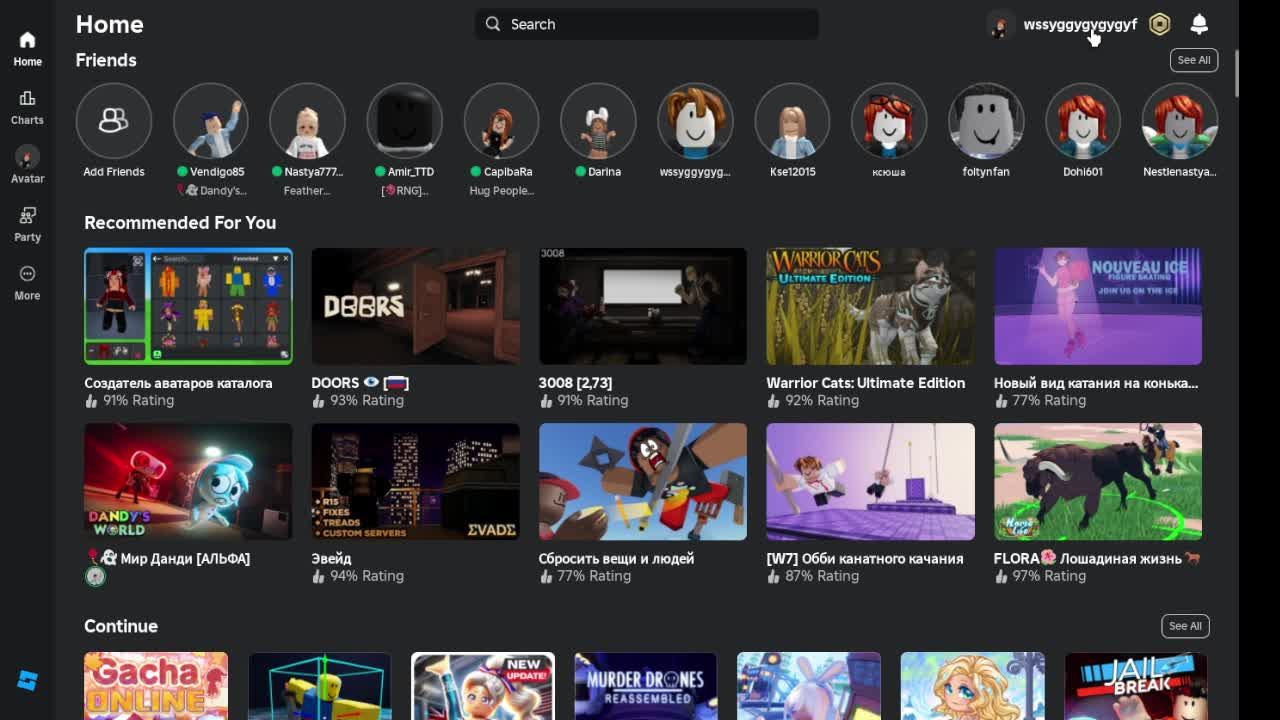Screen dimensions: 1280x720
Task: Open the [W7] Обби канатного качания thumbnail
Action: click(870, 482)
